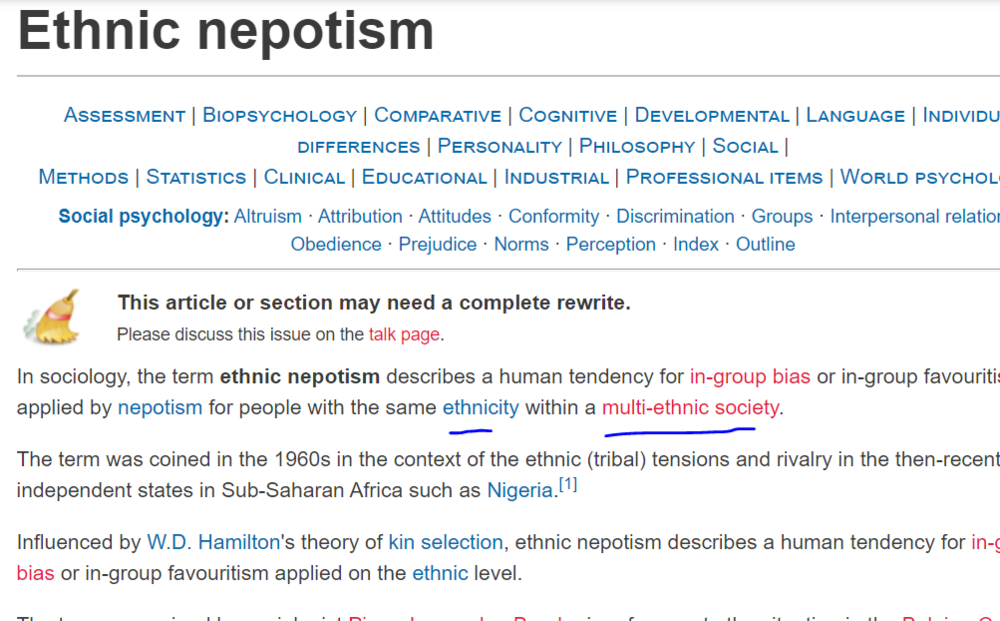Viewport: 1000px width, 621px height.
Task: Open the Discrimination topic link
Action: coord(675,217)
